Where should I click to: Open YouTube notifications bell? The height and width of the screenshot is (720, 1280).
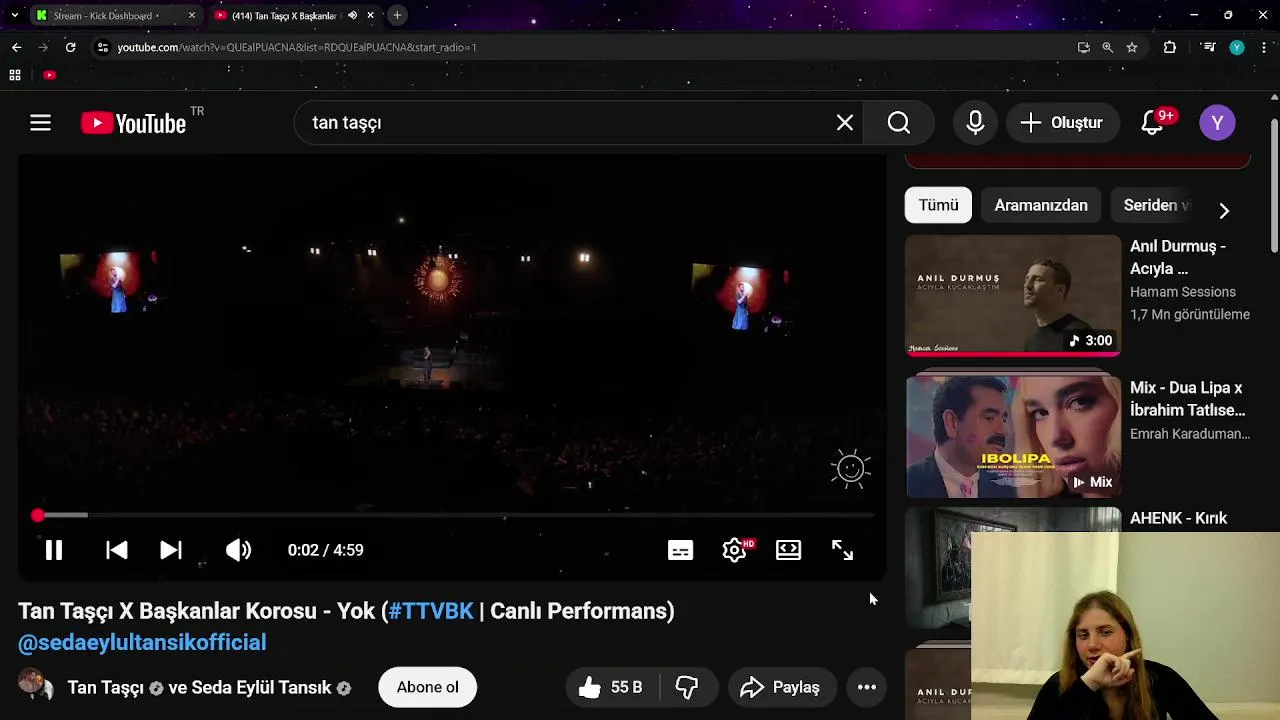pyautogui.click(x=1153, y=123)
